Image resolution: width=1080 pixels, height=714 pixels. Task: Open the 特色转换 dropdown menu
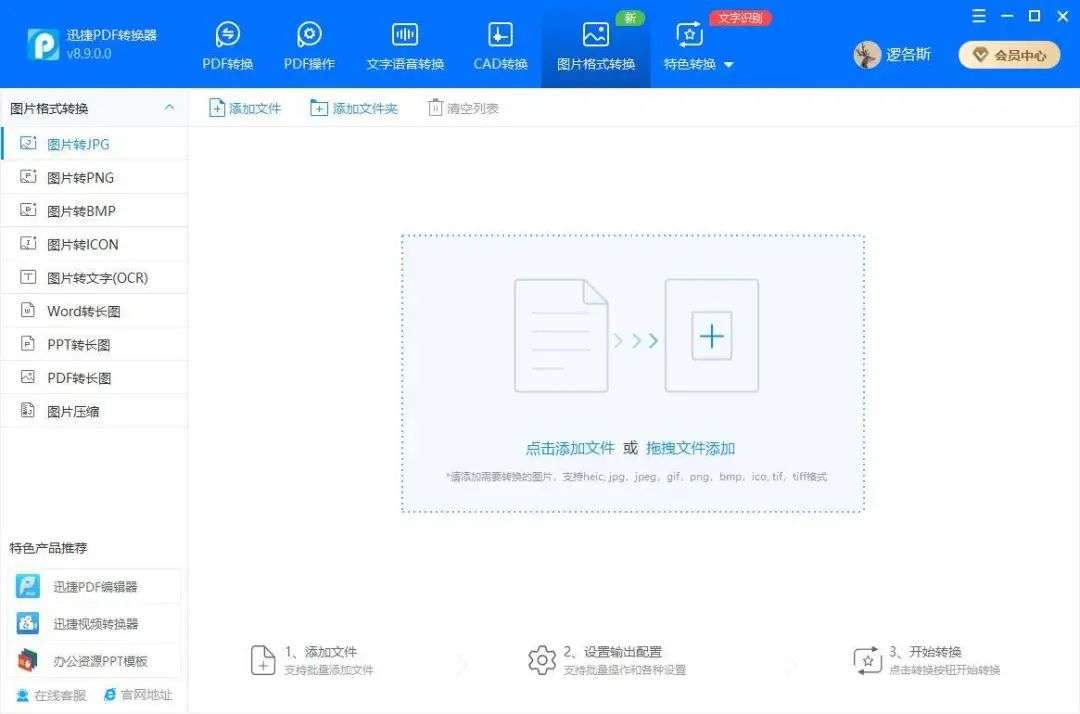tap(698, 45)
